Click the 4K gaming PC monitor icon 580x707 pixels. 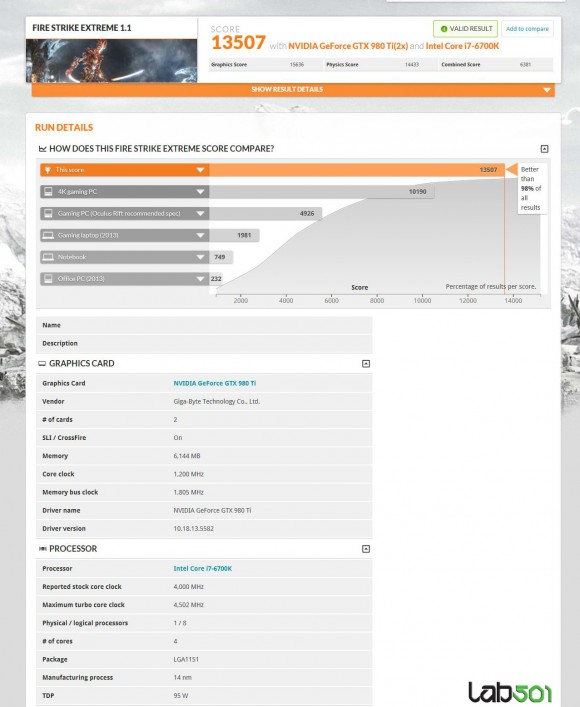click(48, 192)
